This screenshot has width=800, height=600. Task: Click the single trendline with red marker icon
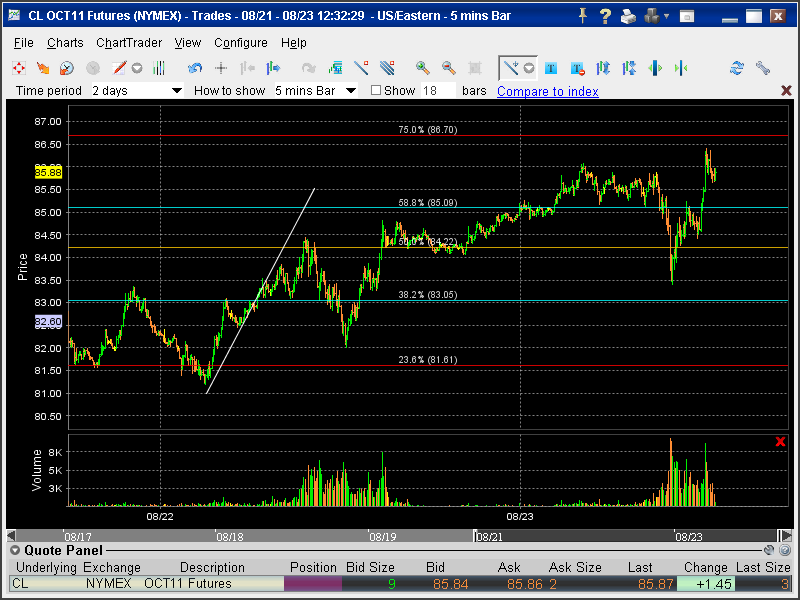361,68
